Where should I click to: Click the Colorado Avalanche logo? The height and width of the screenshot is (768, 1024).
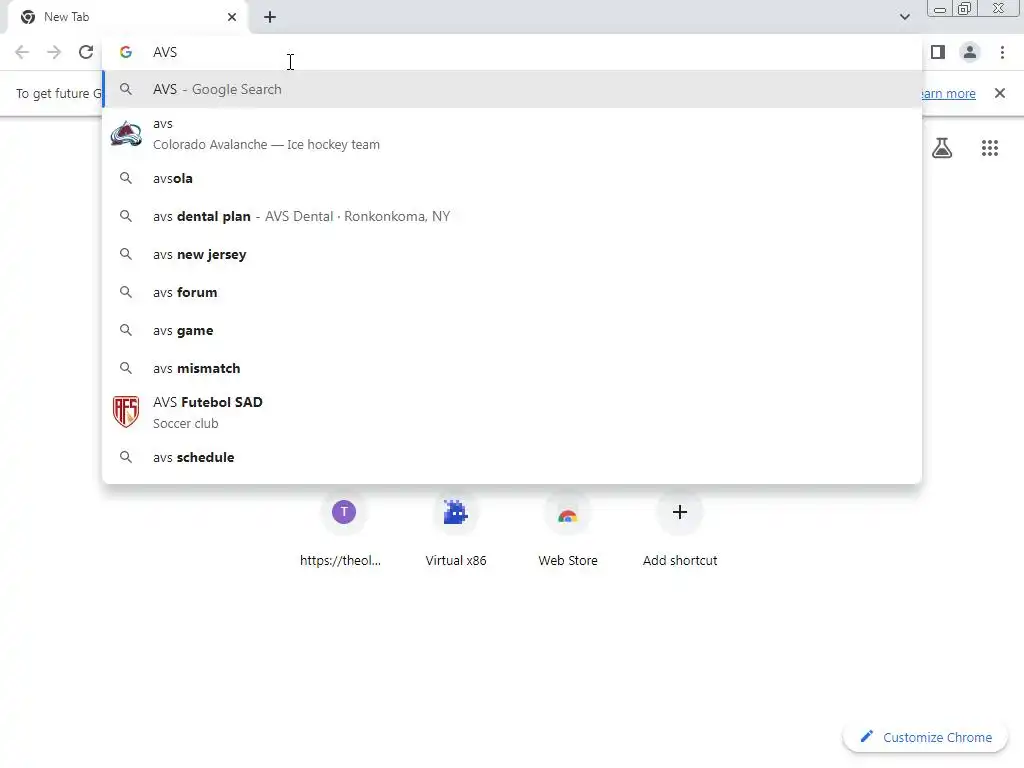(126, 134)
